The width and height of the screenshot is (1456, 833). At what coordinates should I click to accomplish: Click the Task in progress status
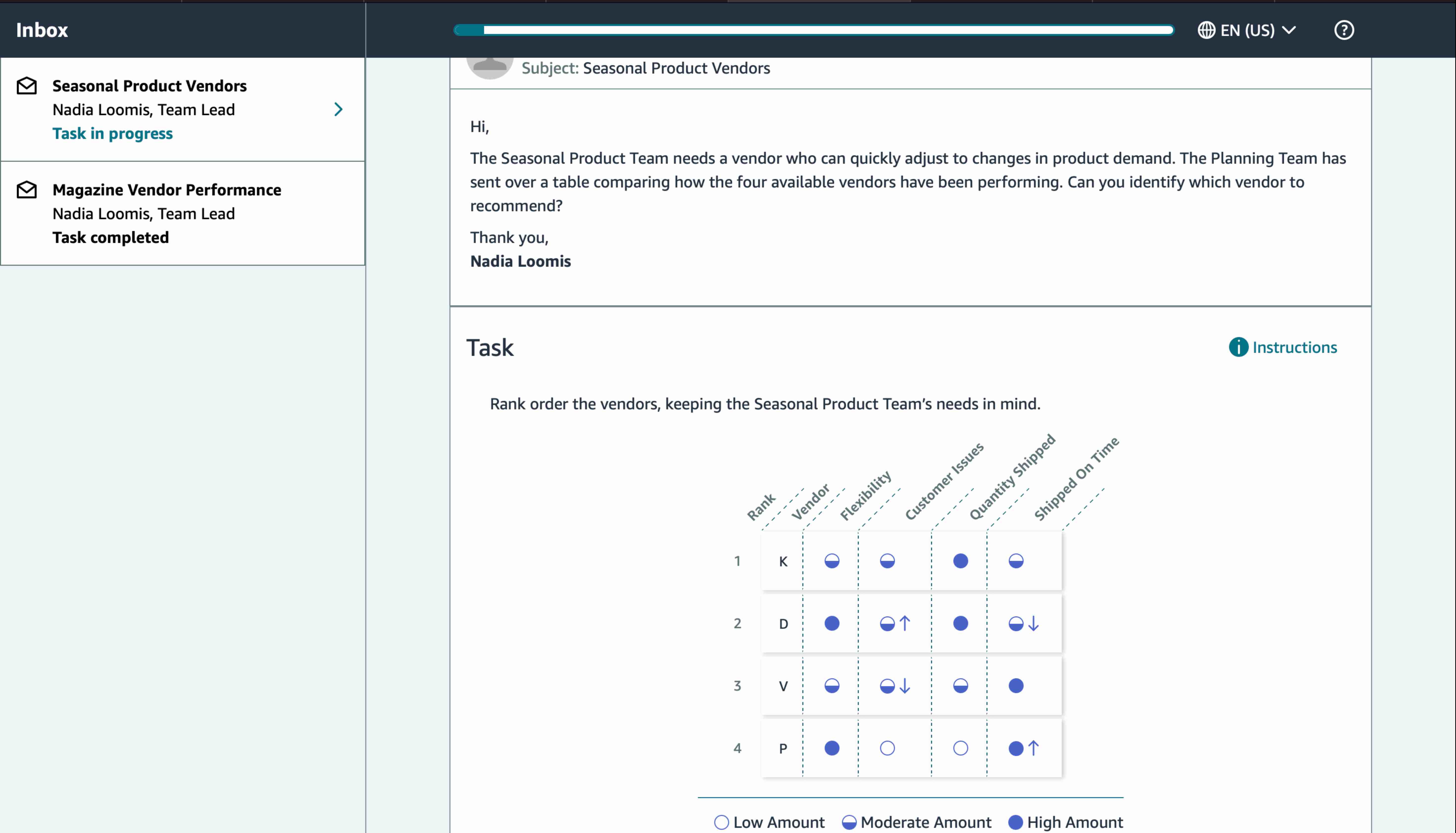[x=112, y=133]
